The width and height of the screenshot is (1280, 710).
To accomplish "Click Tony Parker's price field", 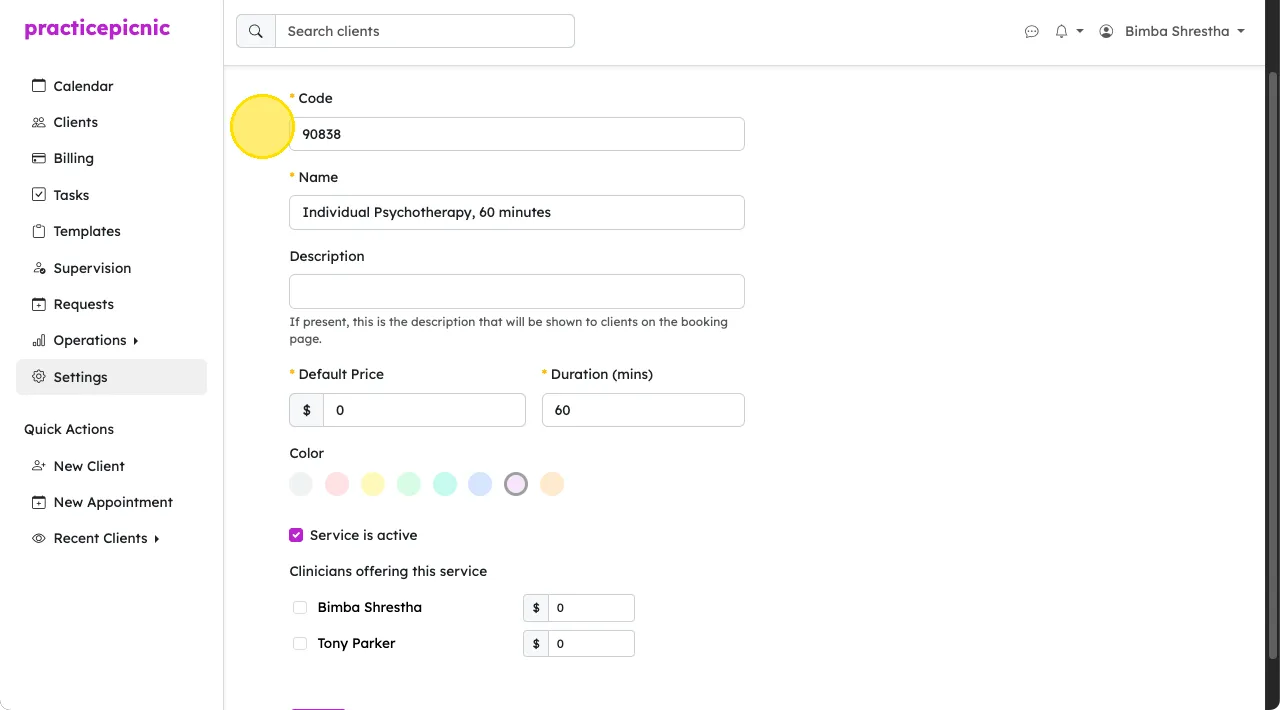I will (591, 644).
